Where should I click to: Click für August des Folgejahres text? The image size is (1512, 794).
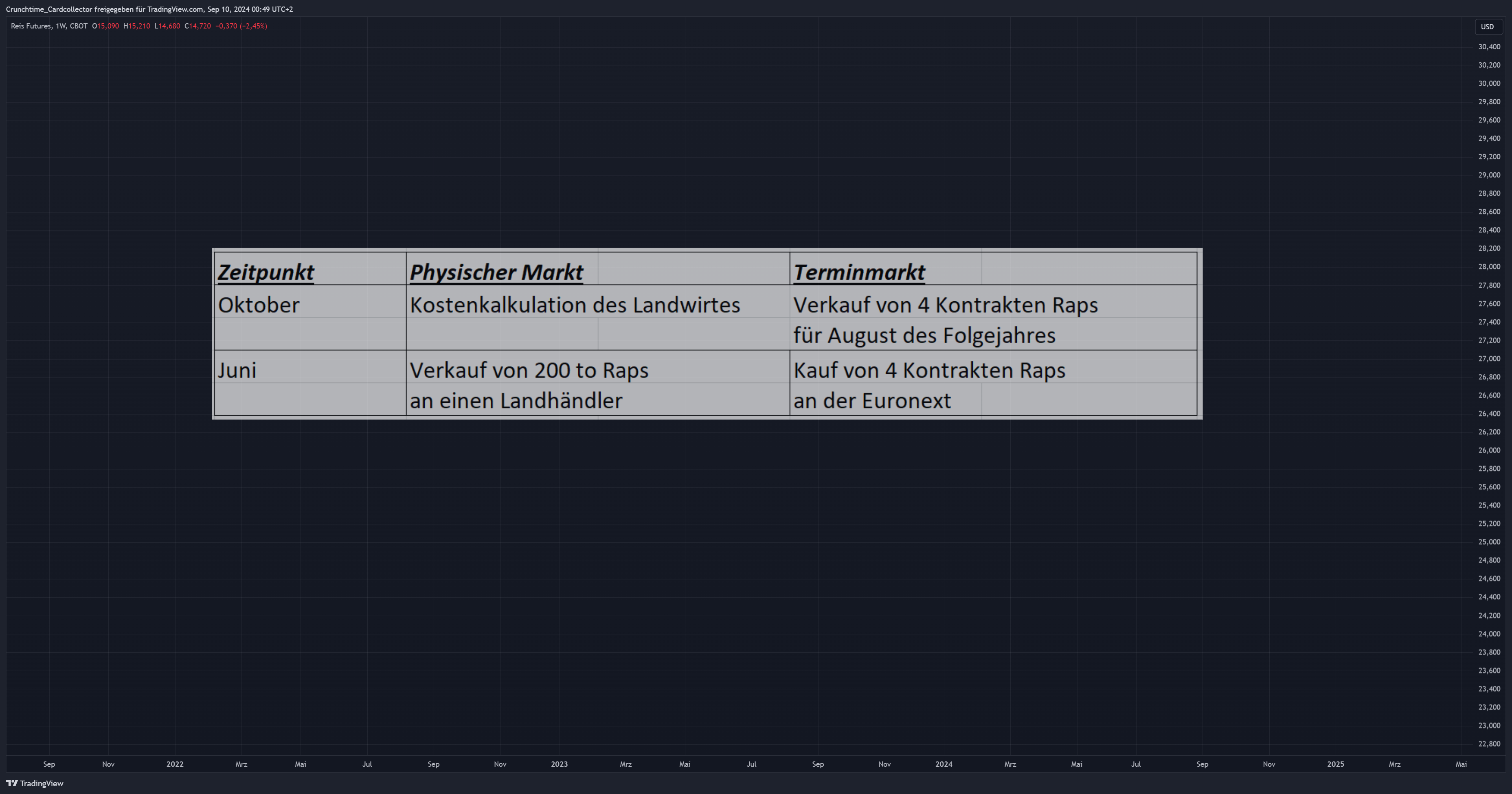(924, 335)
